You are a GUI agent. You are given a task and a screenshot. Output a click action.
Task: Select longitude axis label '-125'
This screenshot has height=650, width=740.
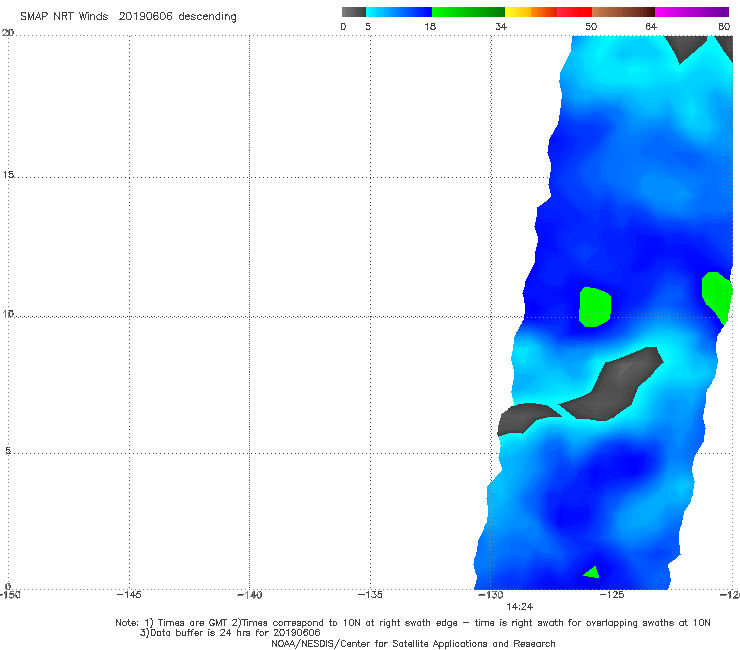pyautogui.click(x=612, y=594)
